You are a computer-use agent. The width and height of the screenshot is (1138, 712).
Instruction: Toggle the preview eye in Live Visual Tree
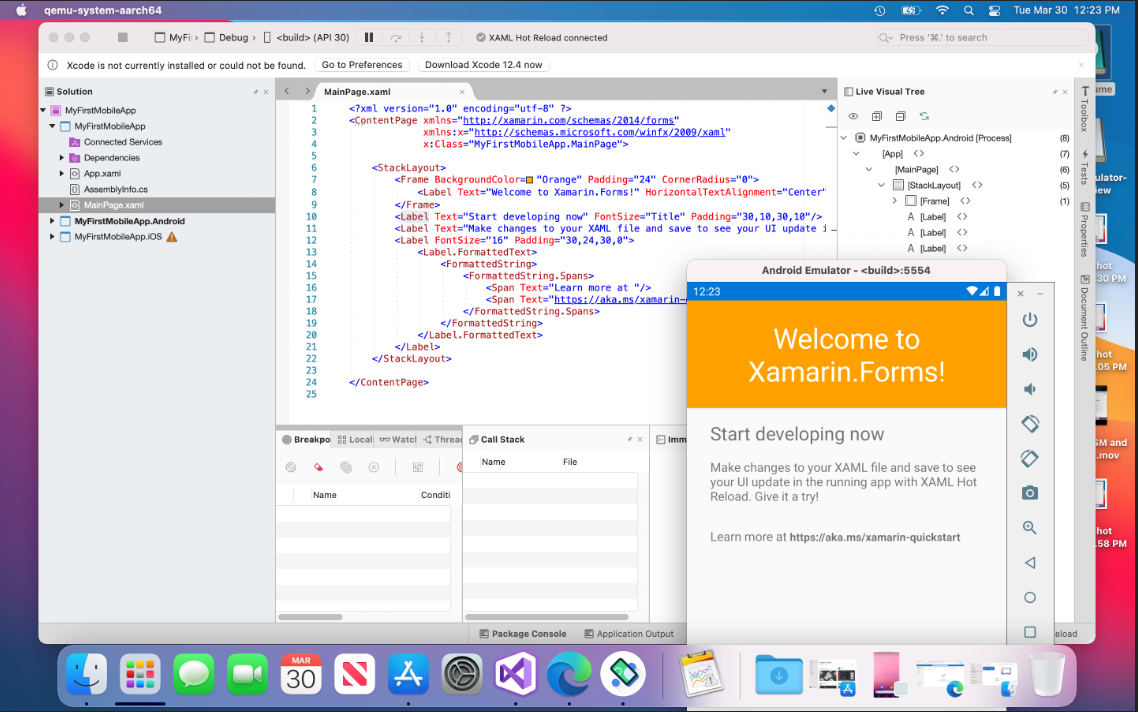click(853, 115)
